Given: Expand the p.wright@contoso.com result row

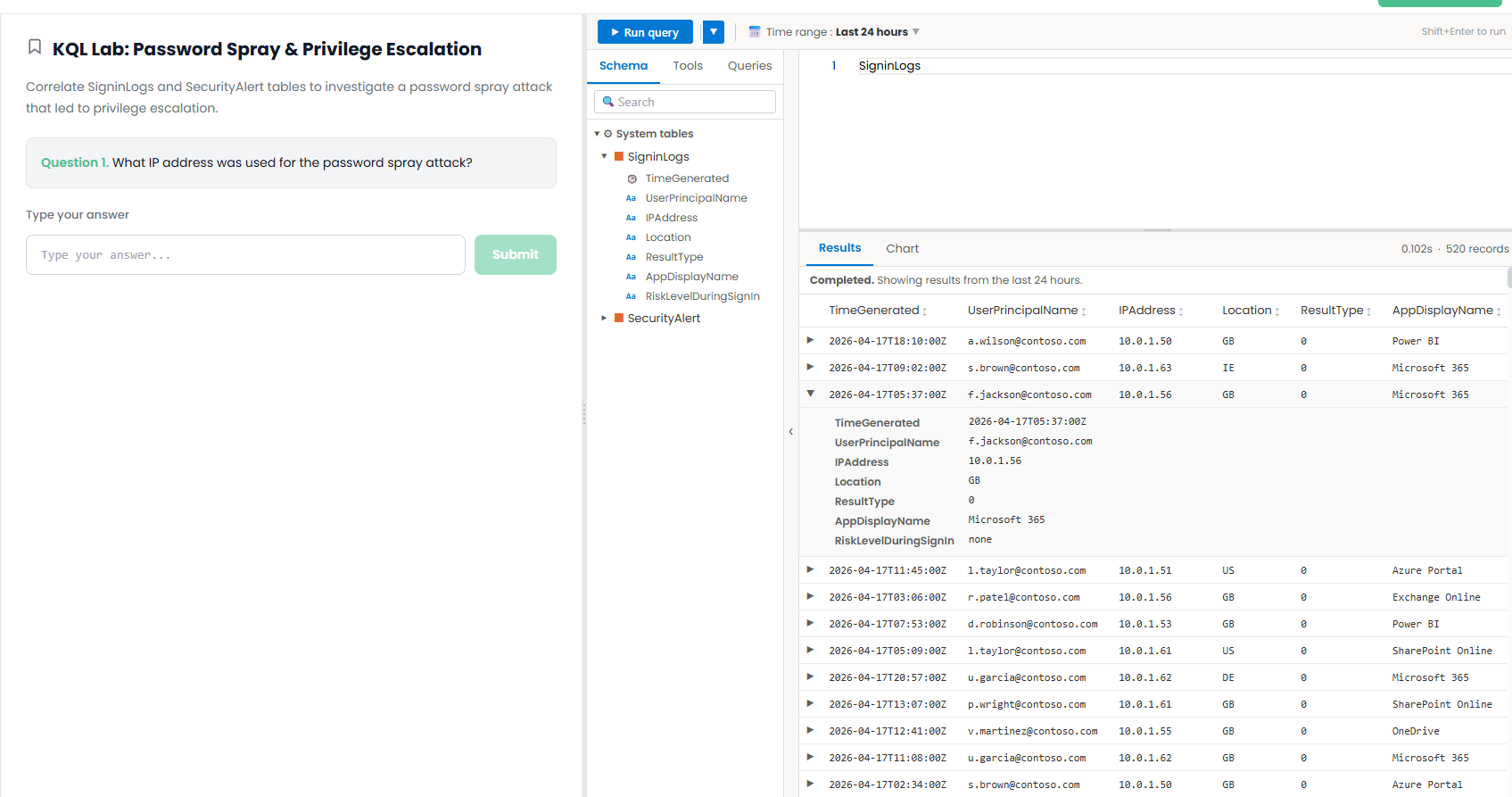Looking at the screenshot, I should (x=810, y=703).
